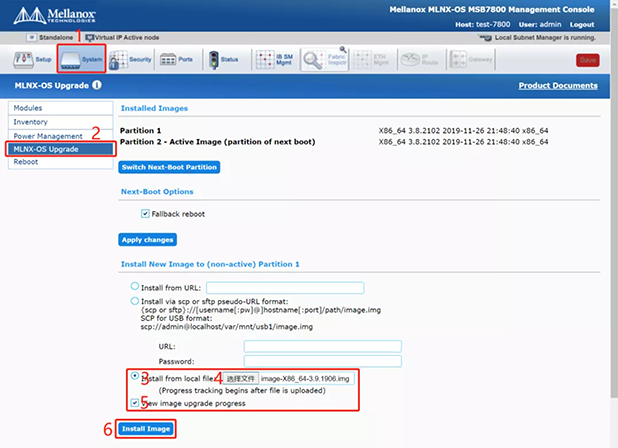Open Inventory in the side menu
618x448 pixels.
click(x=60, y=122)
